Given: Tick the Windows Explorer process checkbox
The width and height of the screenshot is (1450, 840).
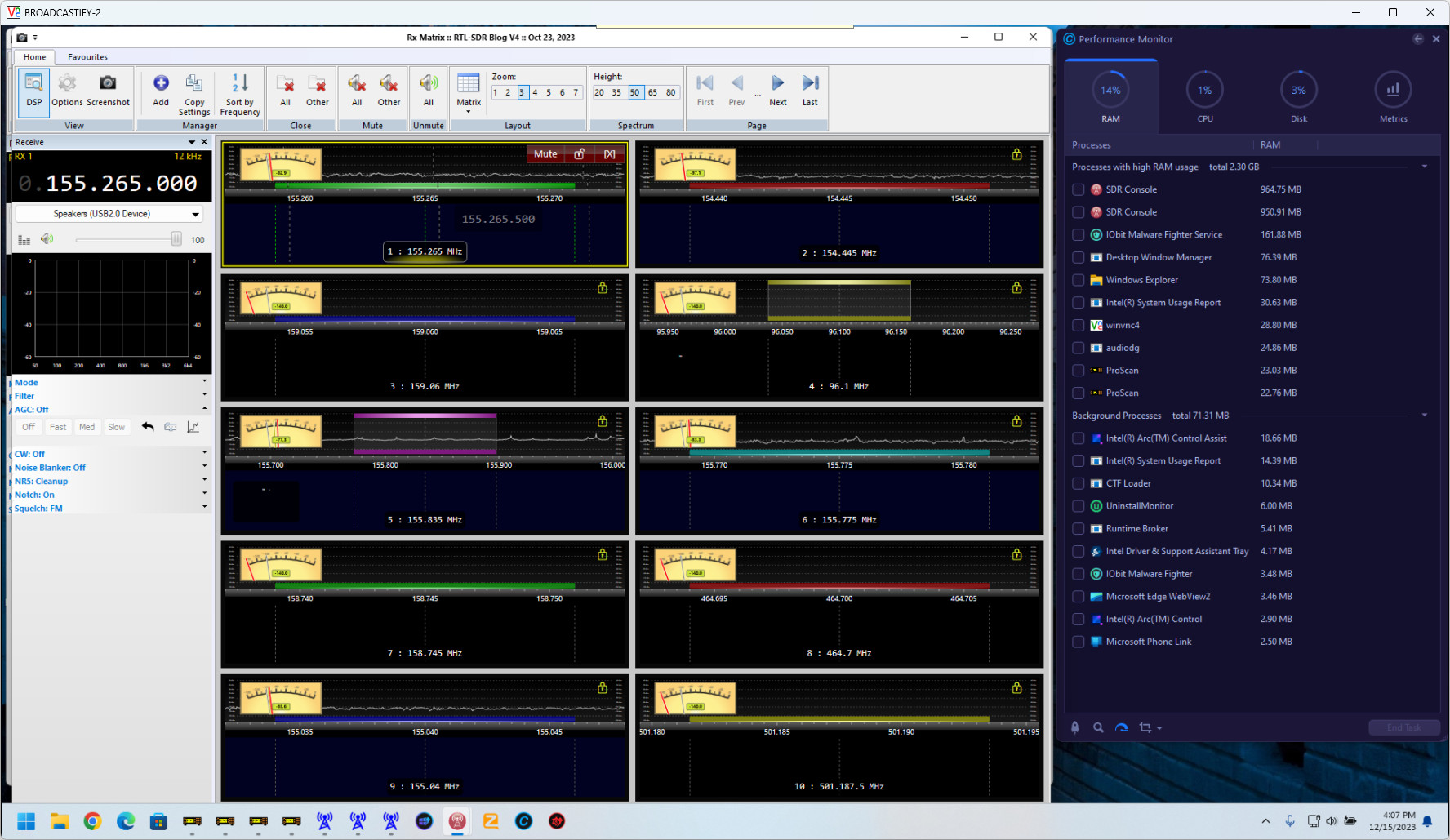Looking at the screenshot, I should pos(1079,280).
